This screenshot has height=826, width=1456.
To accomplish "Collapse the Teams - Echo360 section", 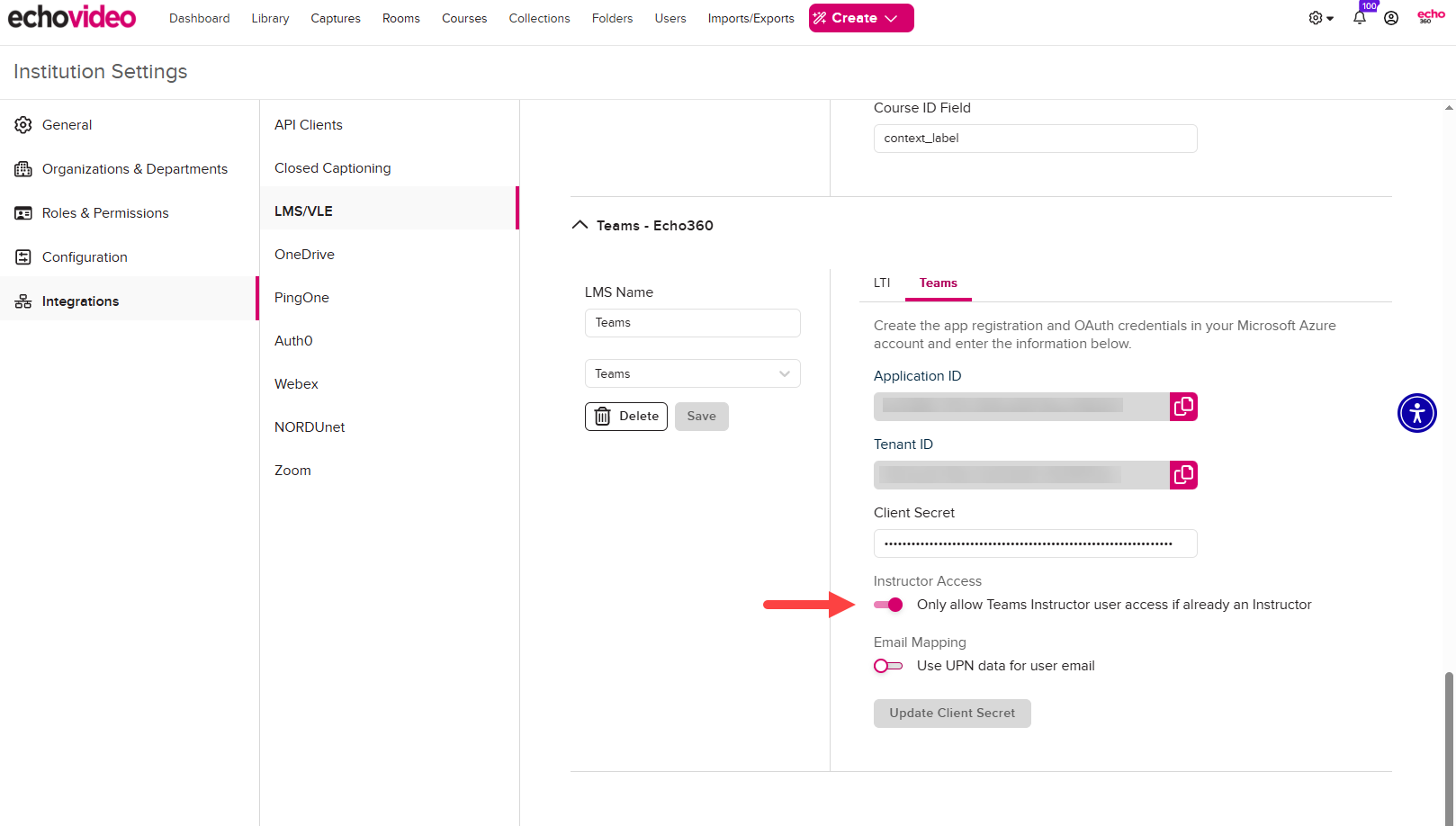I will (580, 225).
